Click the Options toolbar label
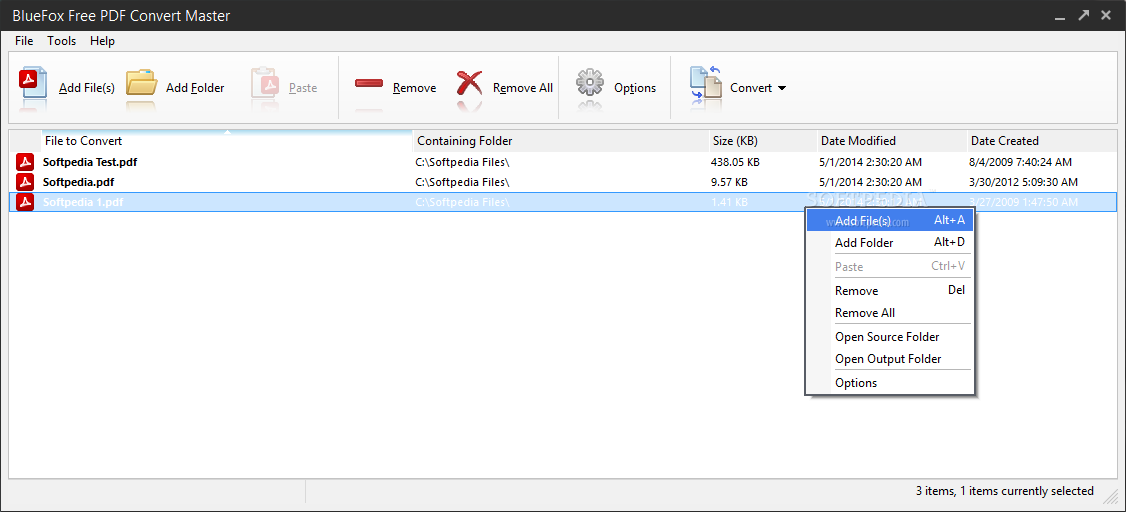The width and height of the screenshot is (1126, 512). point(635,88)
